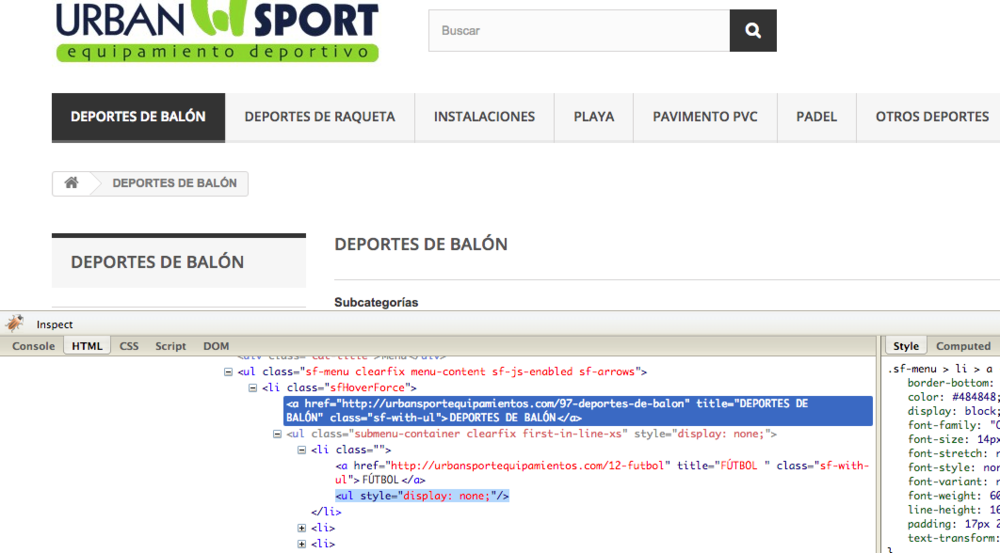
Task: Click the display: block CSS property
Action: point(953,411)
